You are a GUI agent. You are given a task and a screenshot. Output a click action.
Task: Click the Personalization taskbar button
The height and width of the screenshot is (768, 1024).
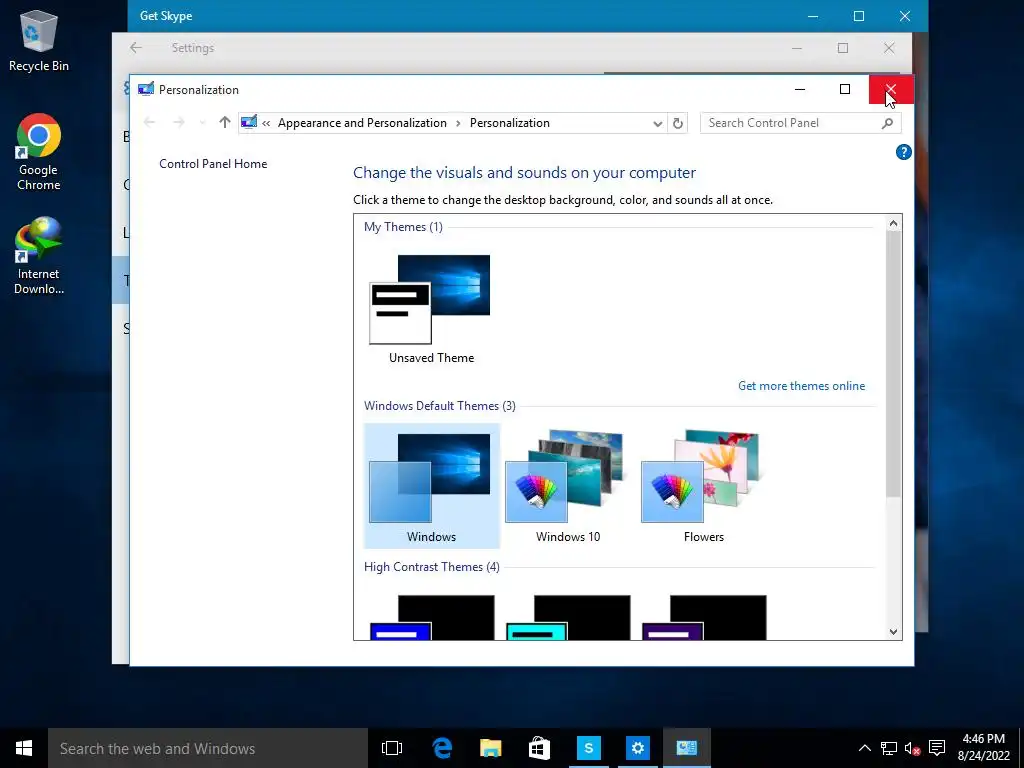click(686, 748)
